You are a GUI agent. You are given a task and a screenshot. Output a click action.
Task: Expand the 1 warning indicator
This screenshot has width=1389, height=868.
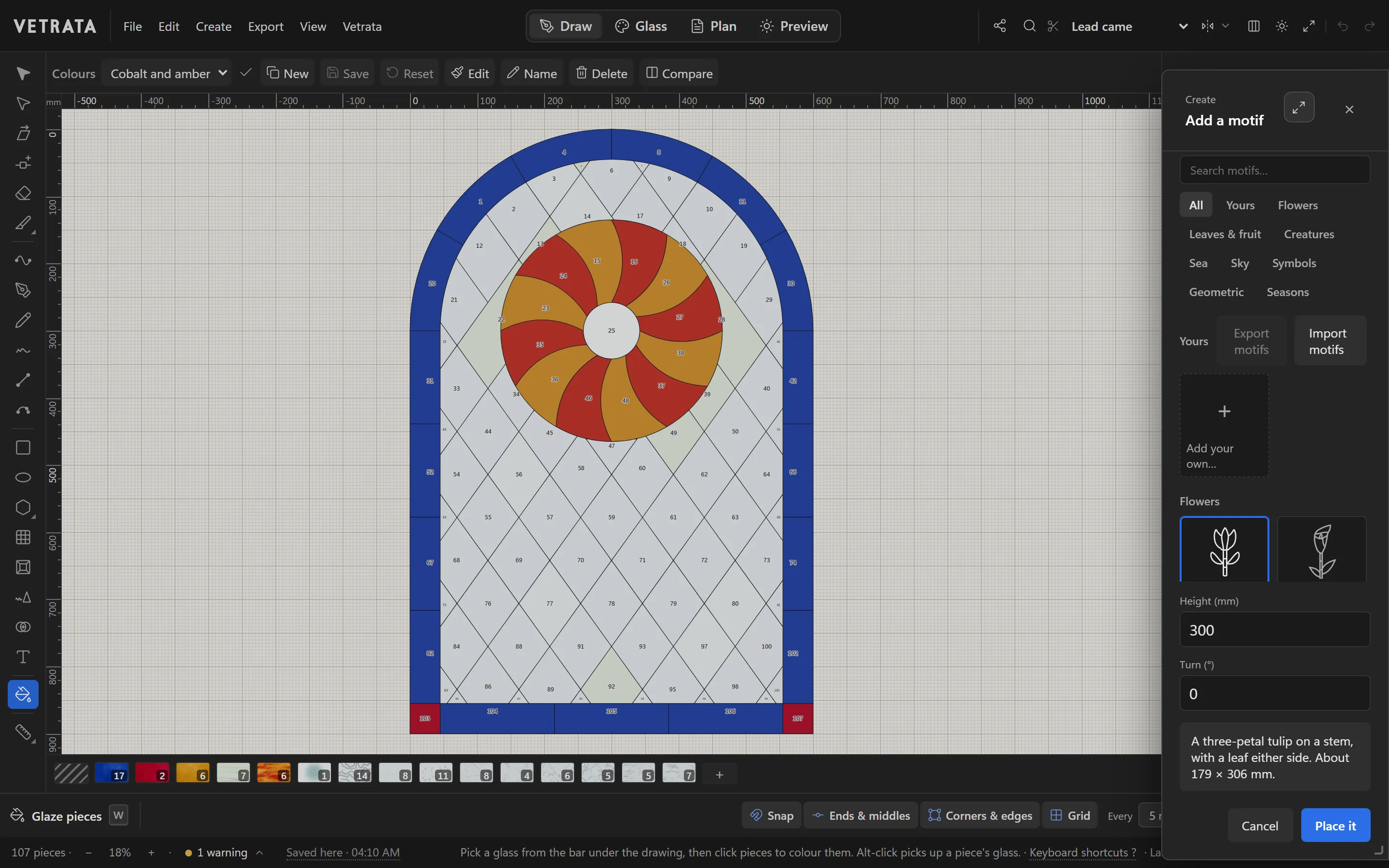[224, 853]
